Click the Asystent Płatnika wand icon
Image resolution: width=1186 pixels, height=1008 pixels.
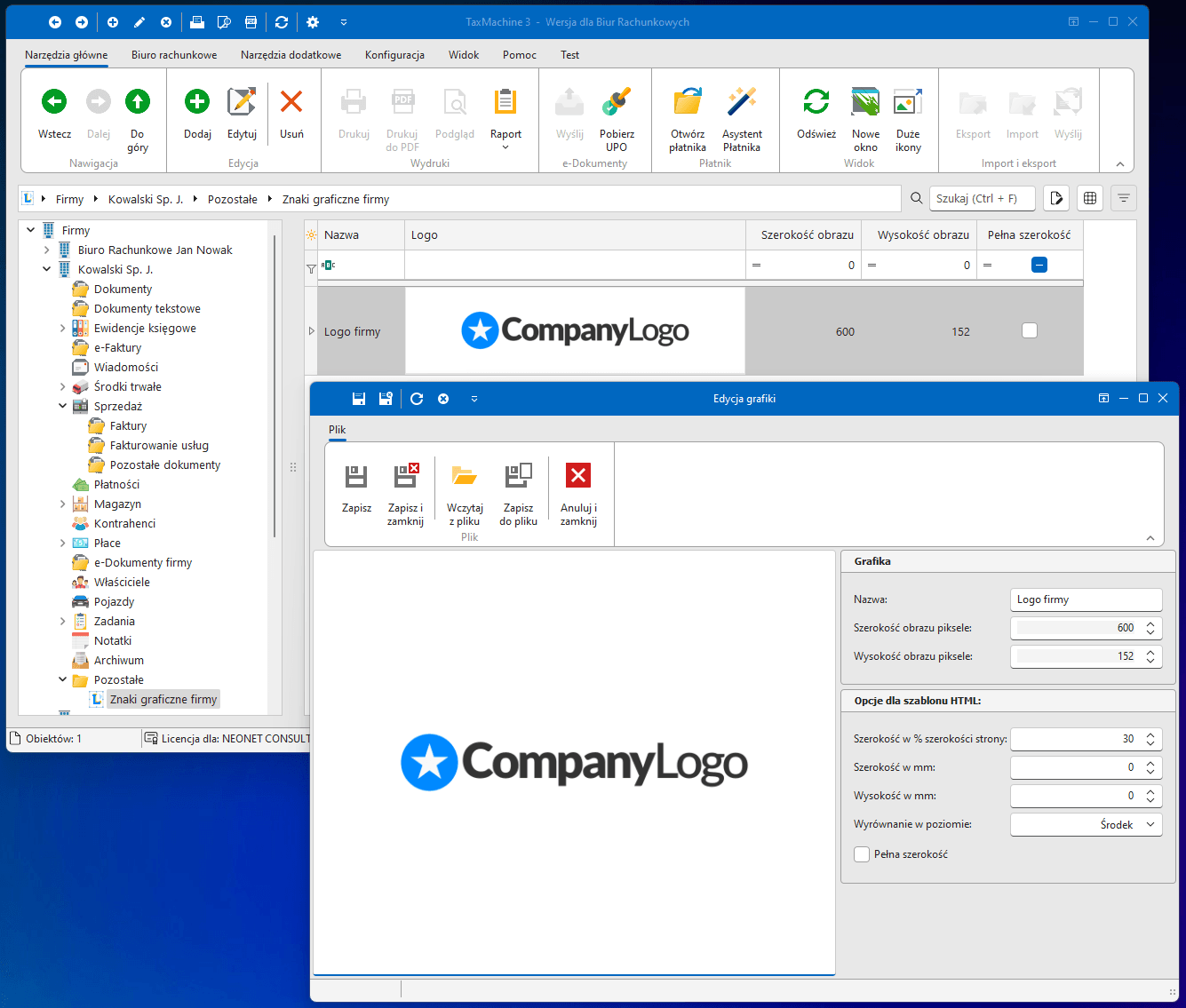pyautogui.click(x=741, y=103)
